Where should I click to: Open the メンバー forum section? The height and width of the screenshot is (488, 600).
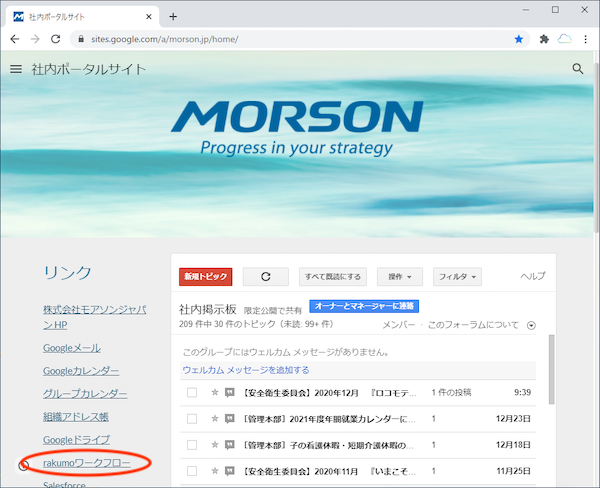point(398,325)
